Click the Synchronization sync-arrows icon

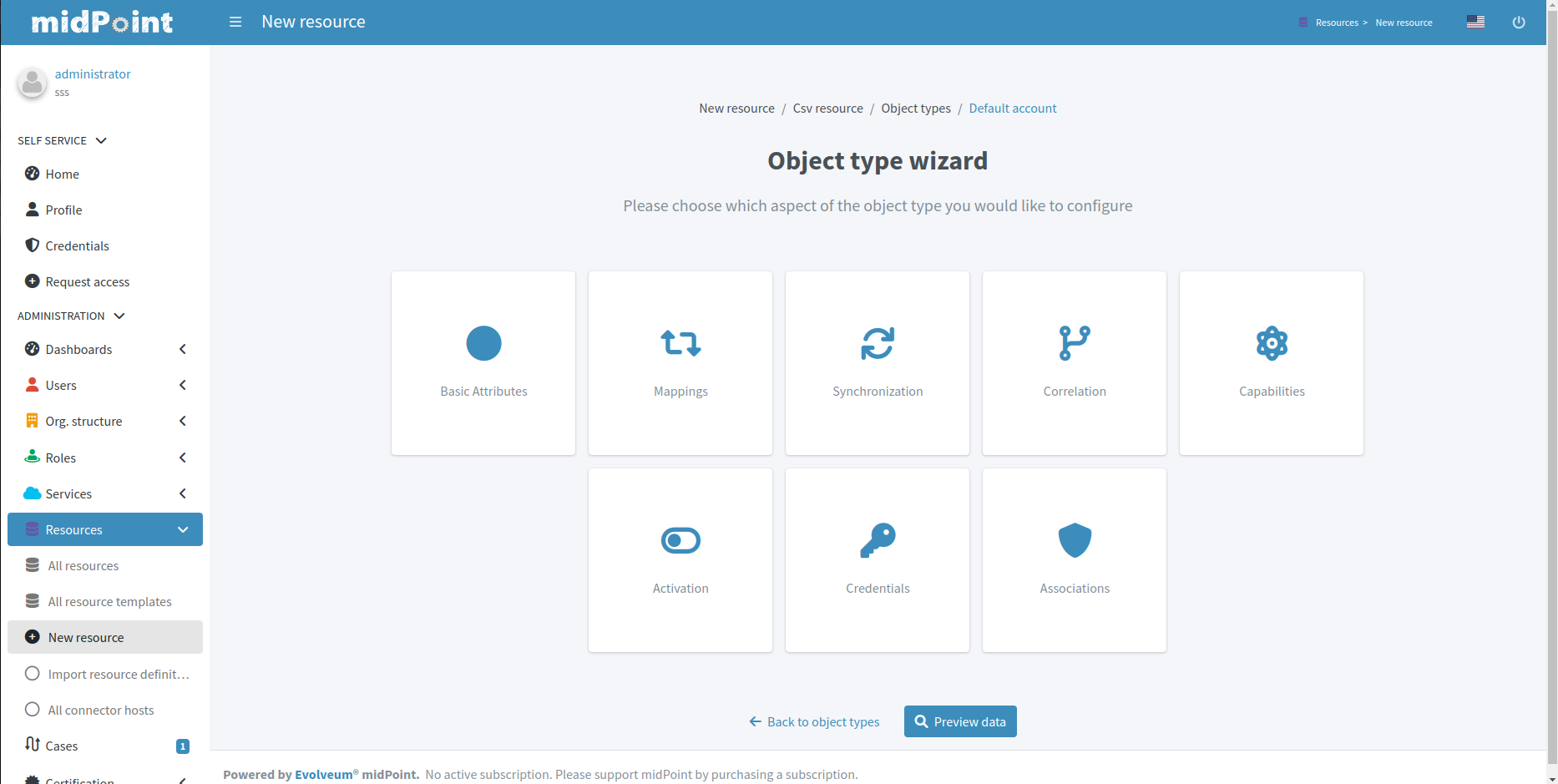[878, 343]
